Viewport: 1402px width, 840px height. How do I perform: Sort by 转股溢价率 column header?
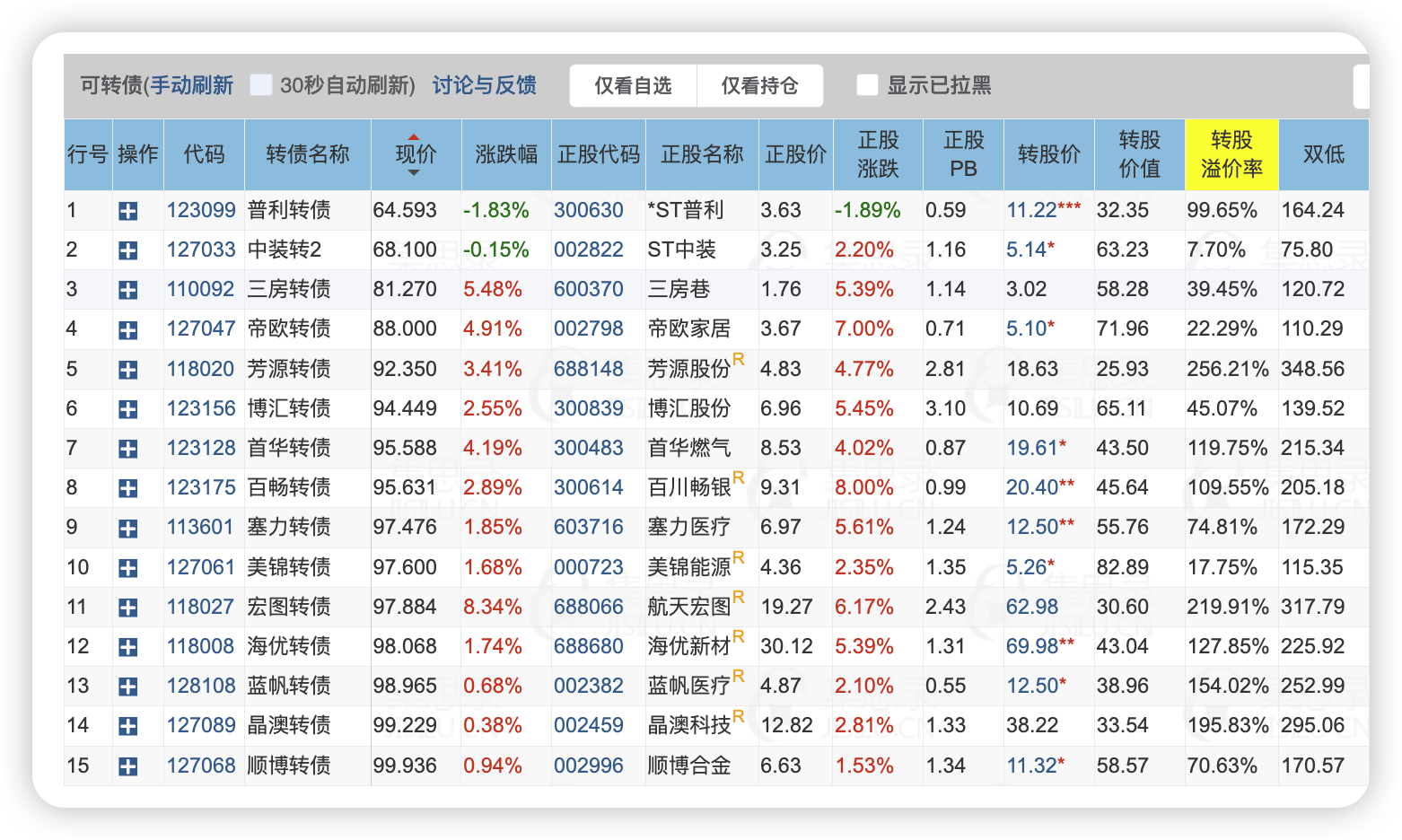pyautogui.click(x=1231, y=154)
